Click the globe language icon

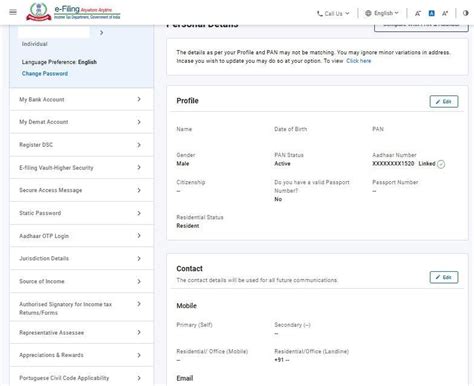pos(368,13)
